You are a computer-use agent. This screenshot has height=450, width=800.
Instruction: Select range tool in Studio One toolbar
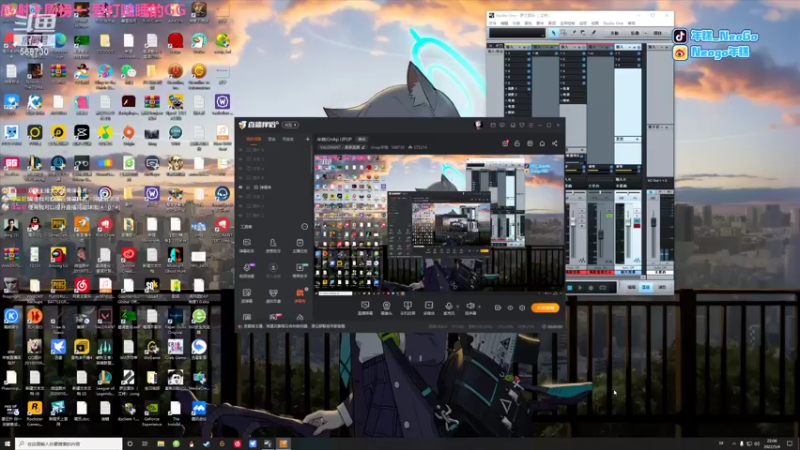tap(563, 33)
